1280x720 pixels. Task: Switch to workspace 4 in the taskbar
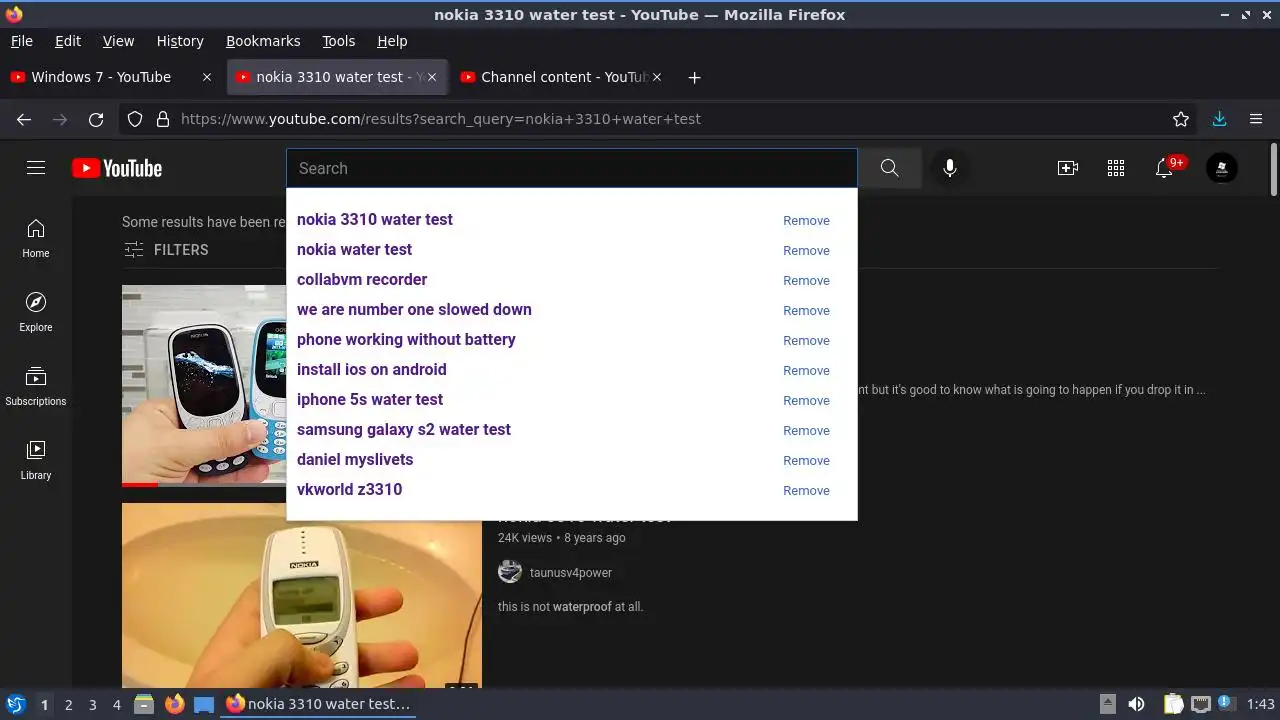tap(116, 705)
